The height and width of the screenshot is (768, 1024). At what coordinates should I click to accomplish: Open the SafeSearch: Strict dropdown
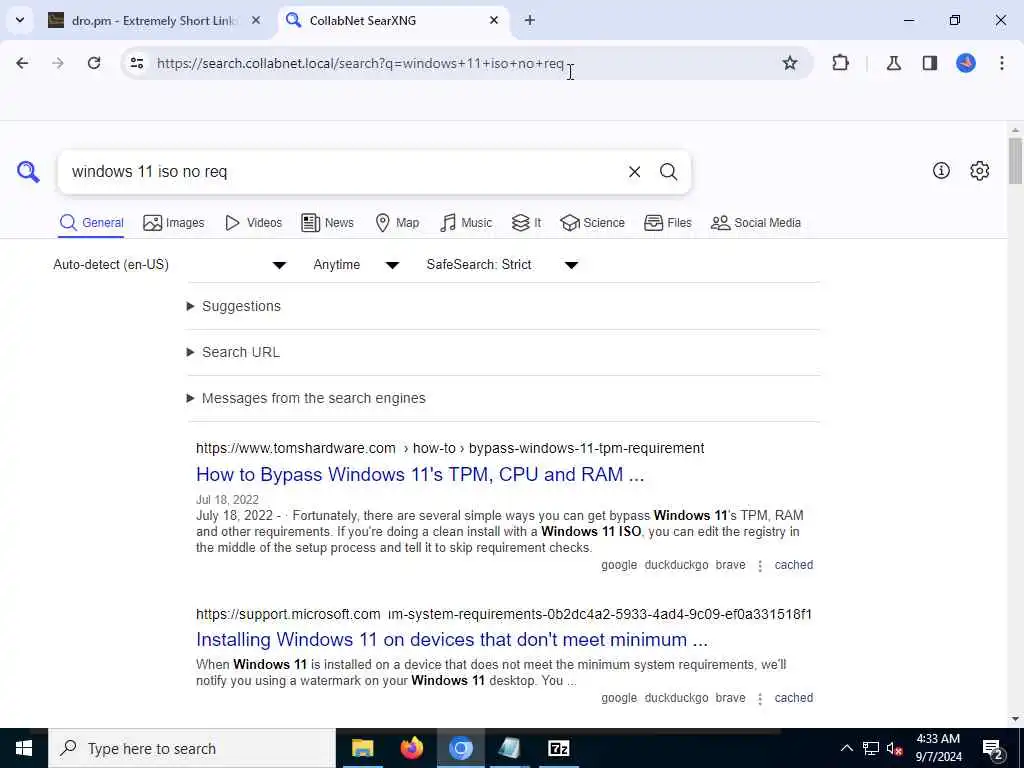502,264
